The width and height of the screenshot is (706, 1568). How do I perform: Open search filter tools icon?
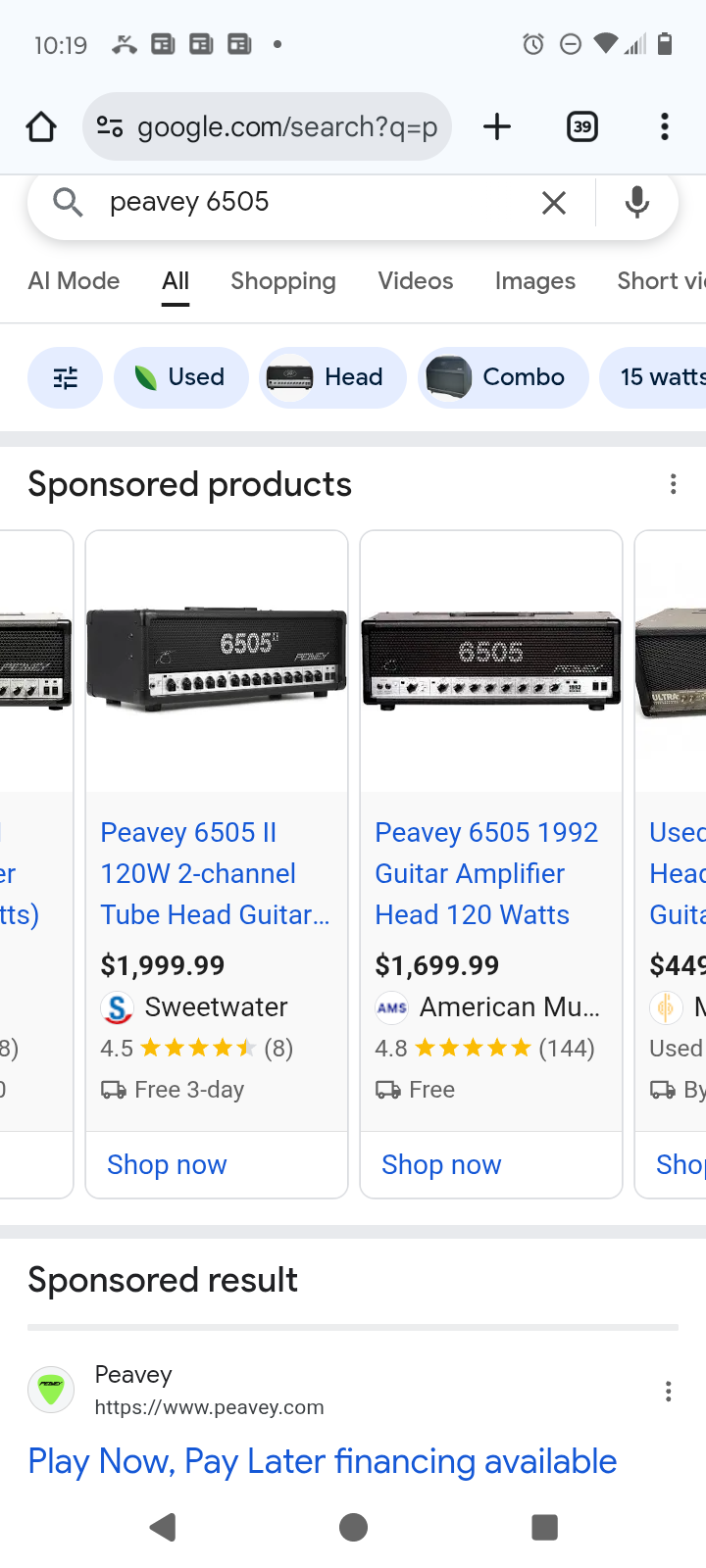(66, 377)
